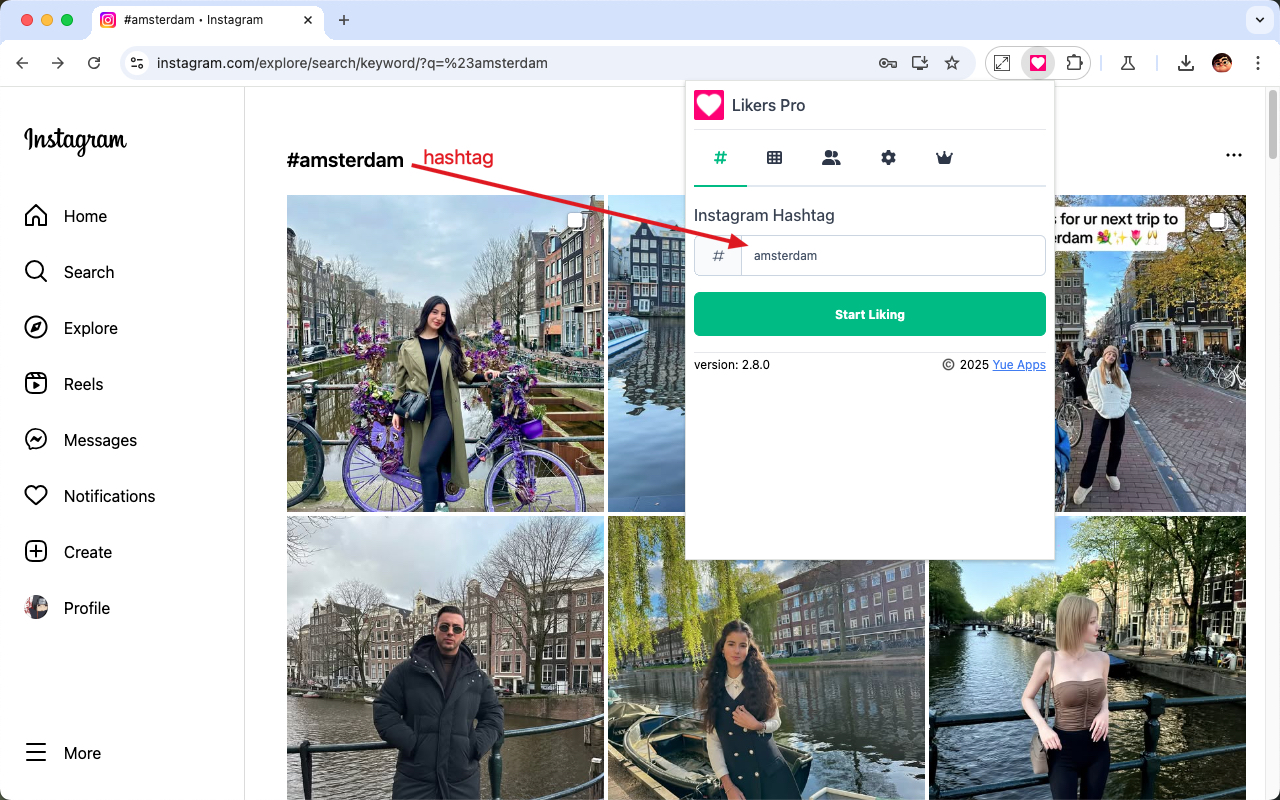
Task: Open Likers Pro settings via gear icon
Action: pos(888,157)
